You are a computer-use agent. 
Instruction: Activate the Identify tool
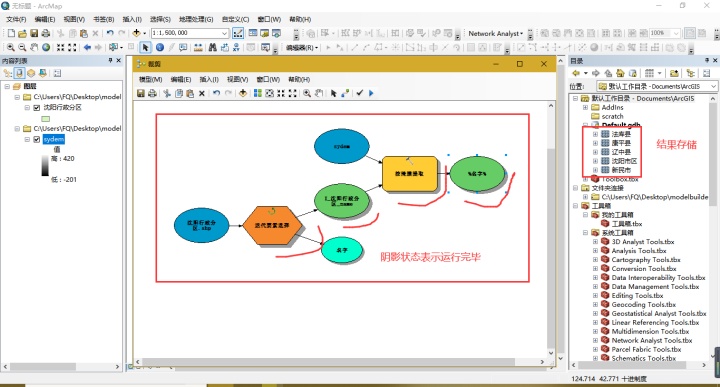160,47
